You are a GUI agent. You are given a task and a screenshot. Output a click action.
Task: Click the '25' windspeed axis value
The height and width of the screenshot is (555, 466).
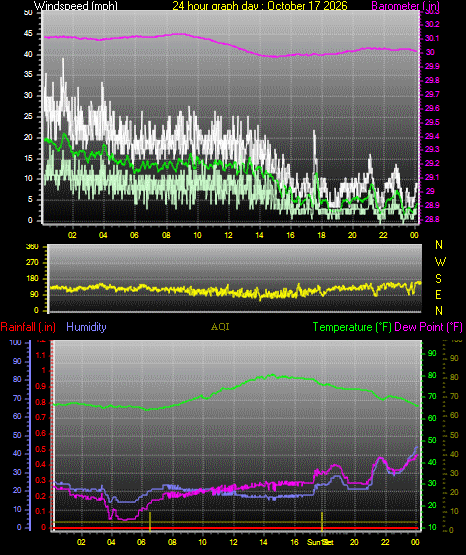pos(28,116)
